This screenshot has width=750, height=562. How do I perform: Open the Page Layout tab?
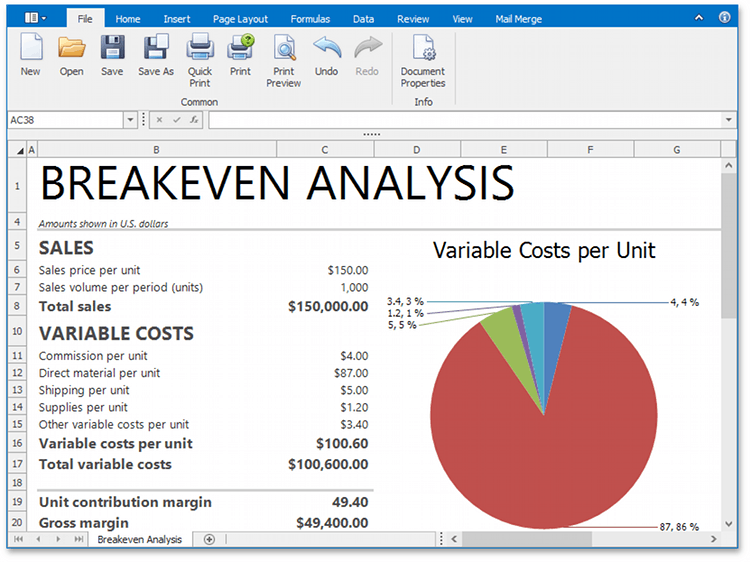point(240,19)
